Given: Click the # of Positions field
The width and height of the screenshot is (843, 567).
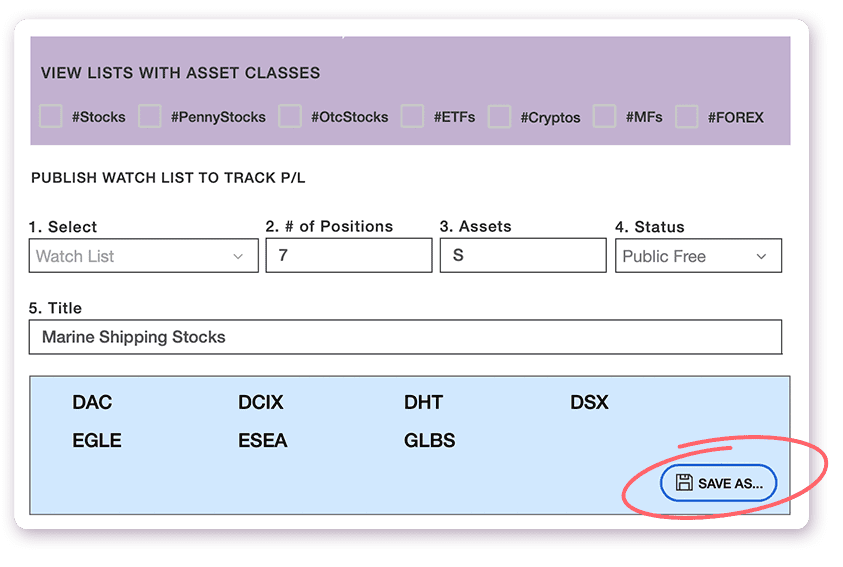Looking at the screenshot, I should coord(349,256).
